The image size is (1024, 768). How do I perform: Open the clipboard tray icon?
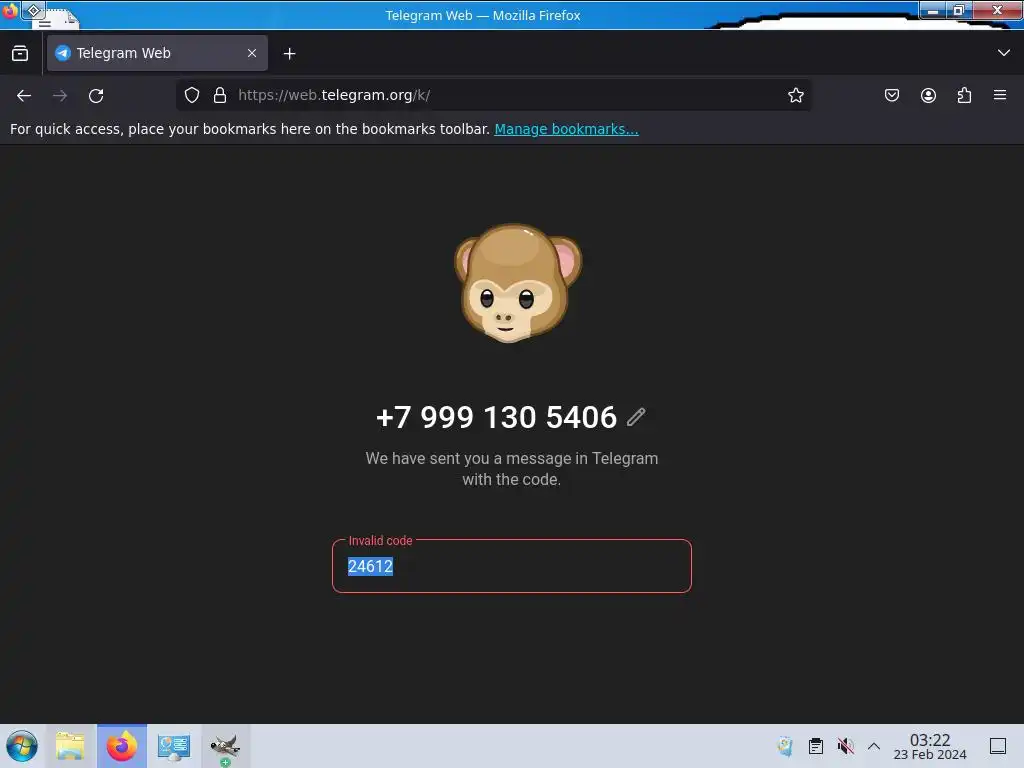(816, 746)
